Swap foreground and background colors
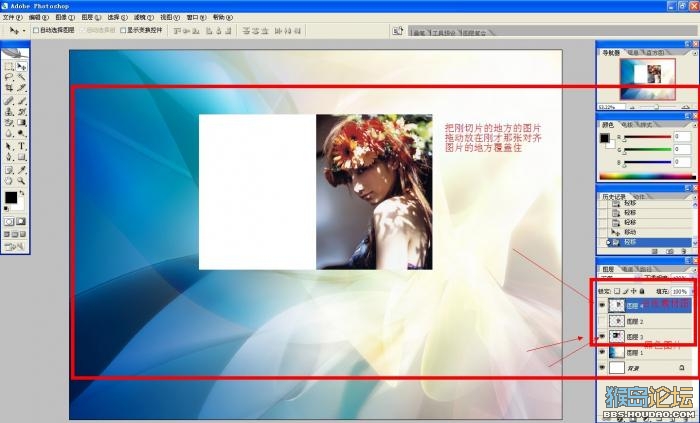This screenshot has height=423, width=700. (x=22, y=193)
